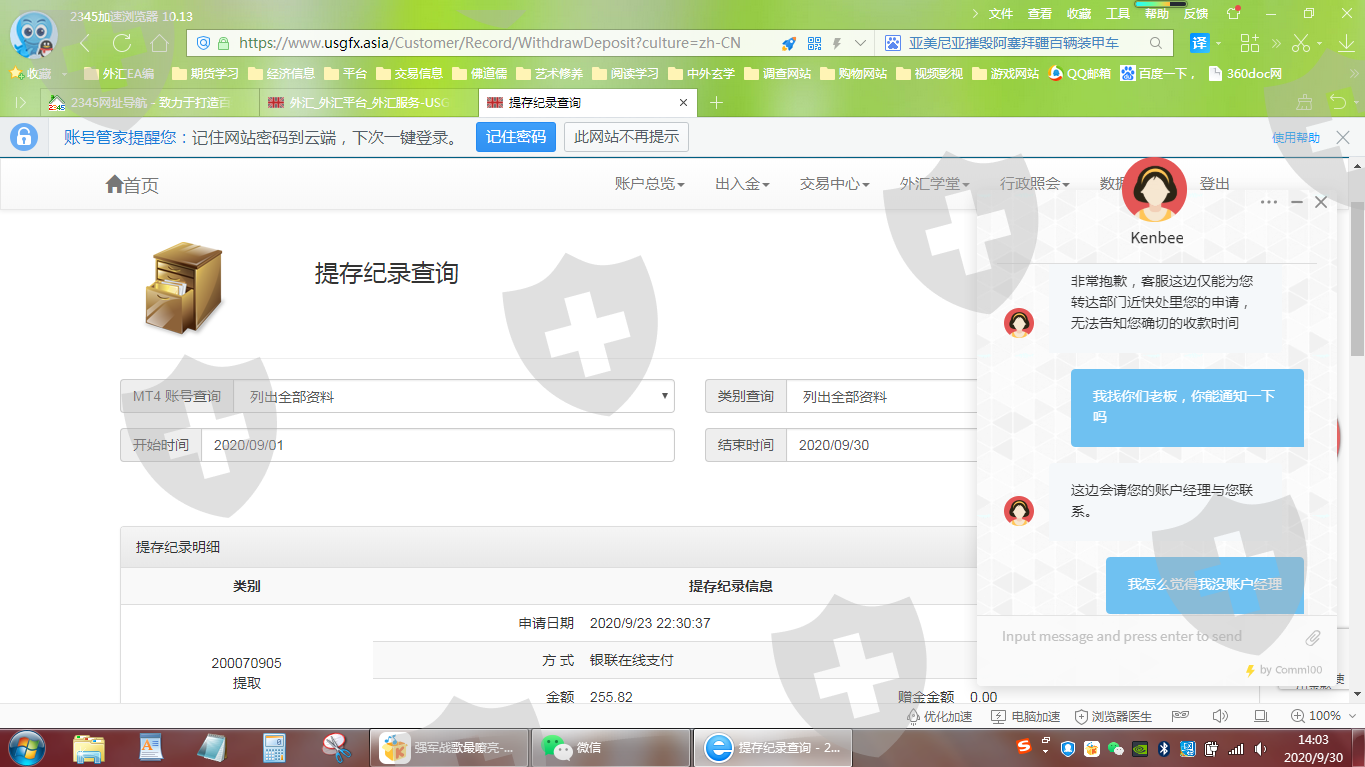Click the browser sound mute icon in status bar
Screen dimensions: 1365x767
(x=1220, y=716)
